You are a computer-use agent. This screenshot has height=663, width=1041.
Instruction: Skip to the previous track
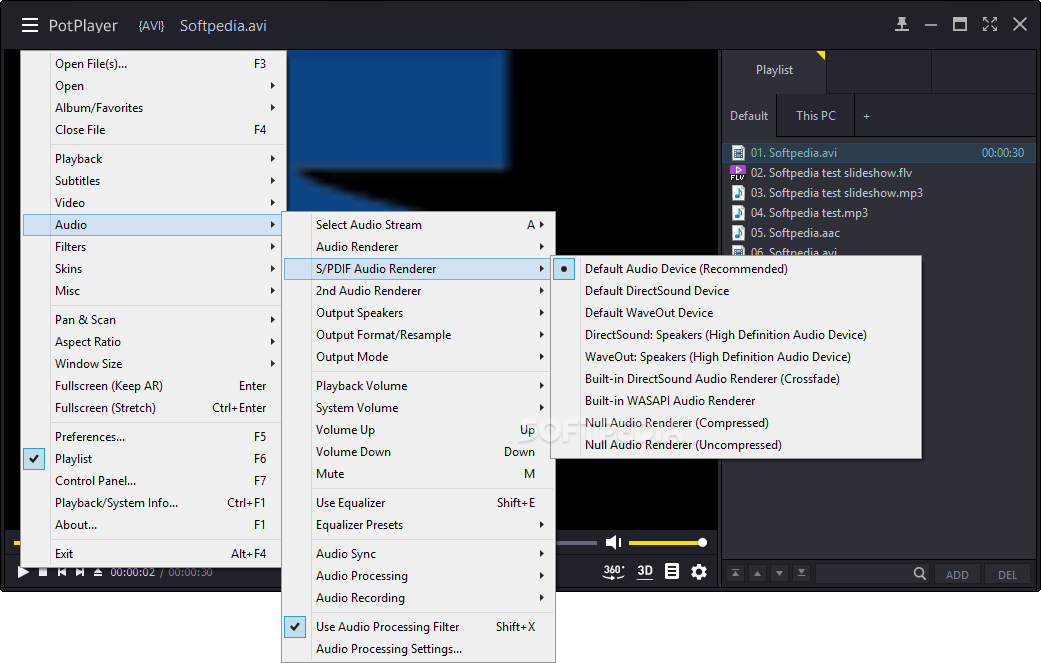click(x=62, y=572)
